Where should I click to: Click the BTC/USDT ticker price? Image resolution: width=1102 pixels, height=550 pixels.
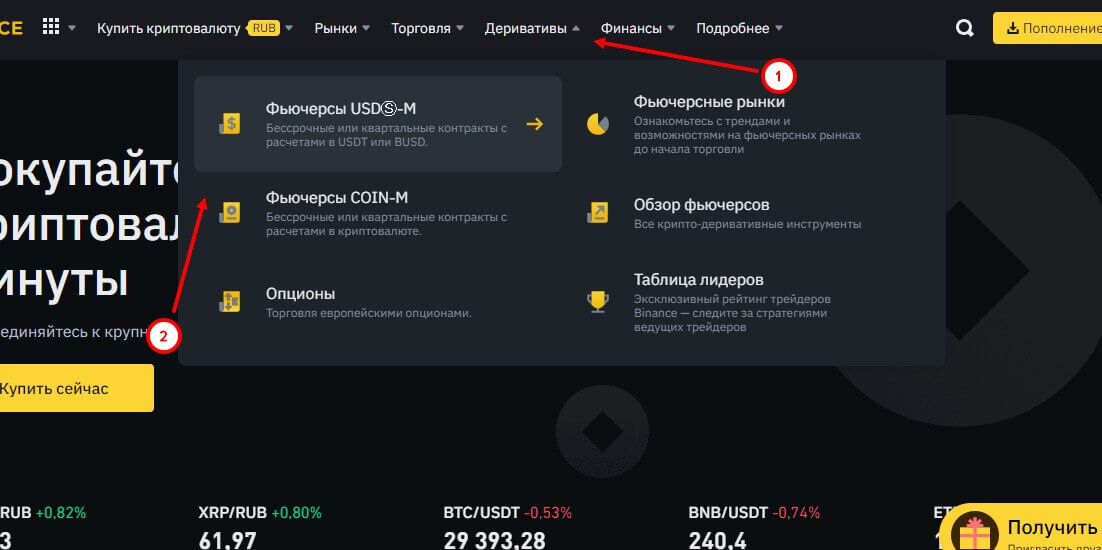(494, 540)
